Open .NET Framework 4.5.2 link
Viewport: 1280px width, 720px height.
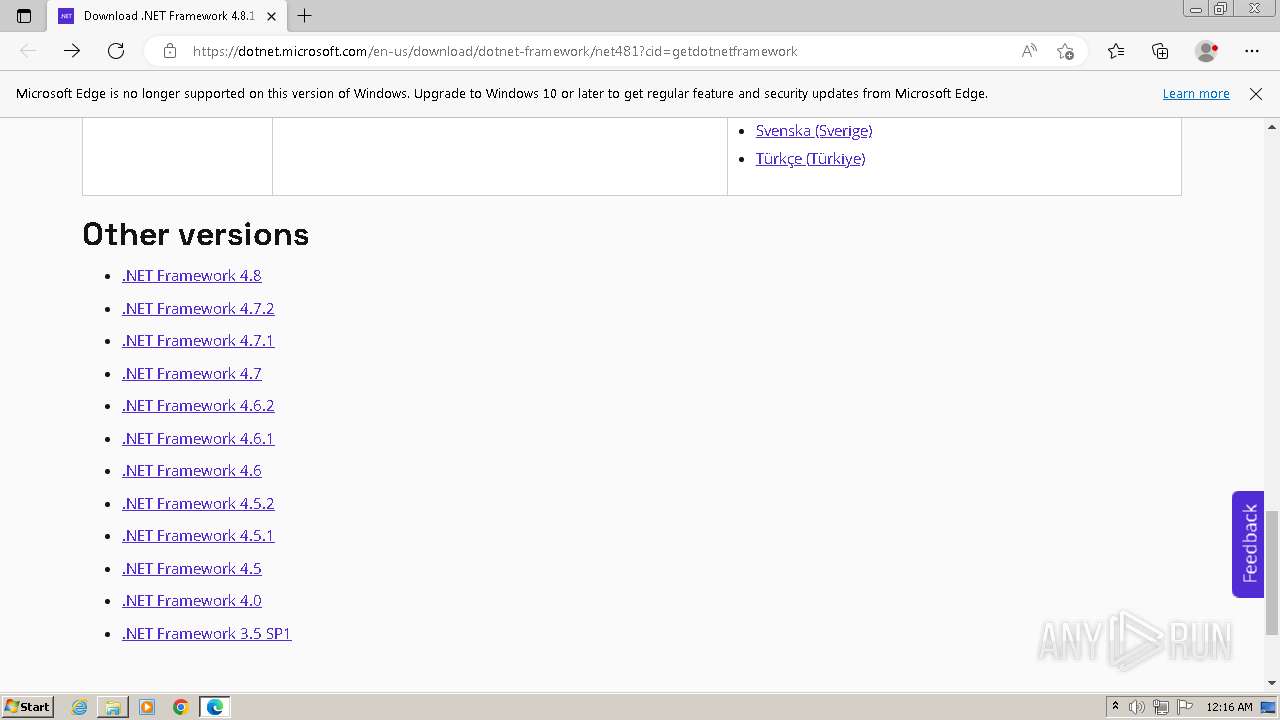(x=198, y=504)
